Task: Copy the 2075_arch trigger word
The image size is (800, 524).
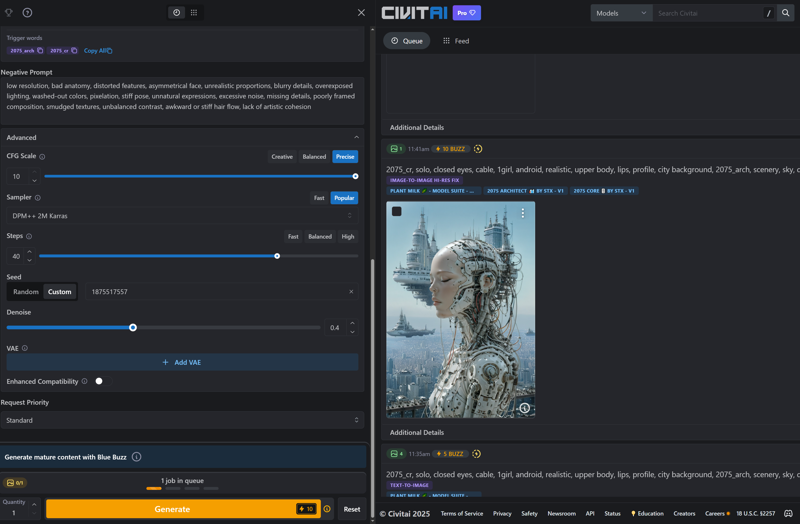Action: [x=40, y=50]
